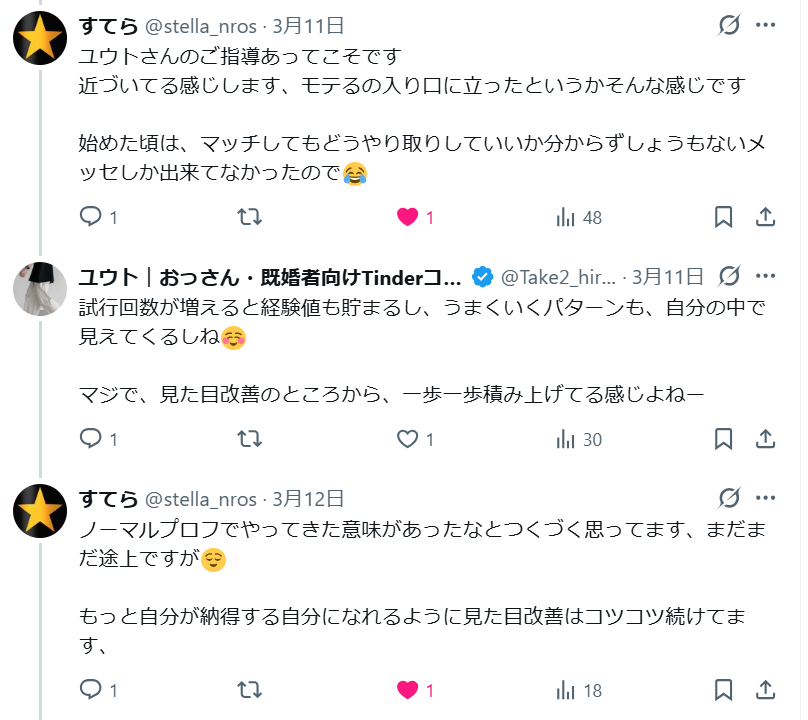
Task: Bookmark the first すてら post
Action: (723, 217)
